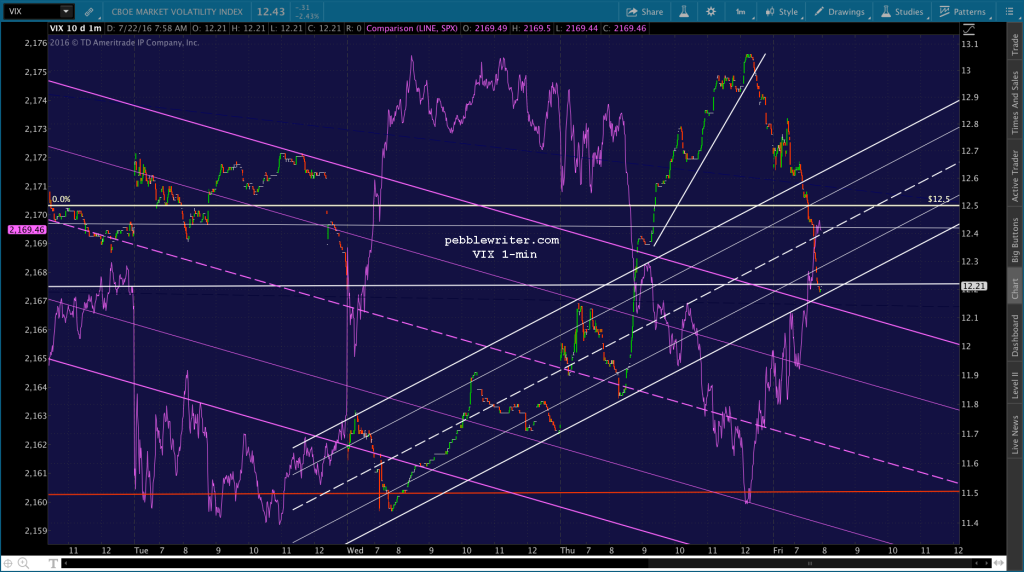The image size is (1024, 572).
Task: Open the flask tools icon beside Share
Action: coord(684,11)
